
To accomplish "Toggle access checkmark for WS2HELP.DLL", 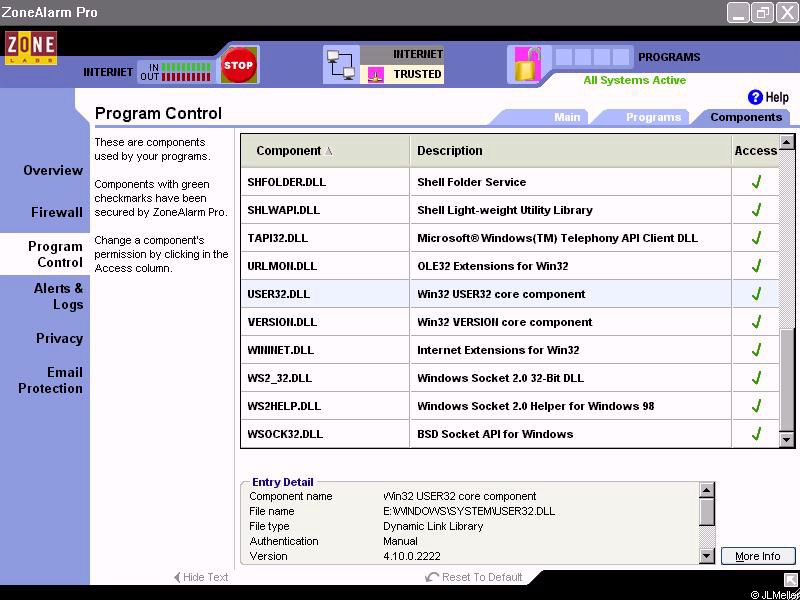I will click(756, 407).
